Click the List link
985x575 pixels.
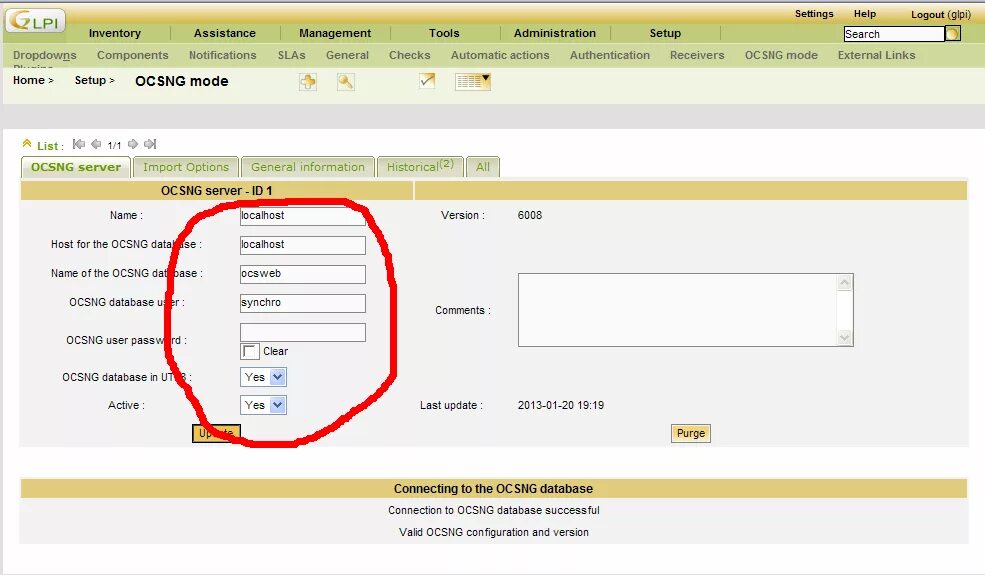(x=47, y=146)
